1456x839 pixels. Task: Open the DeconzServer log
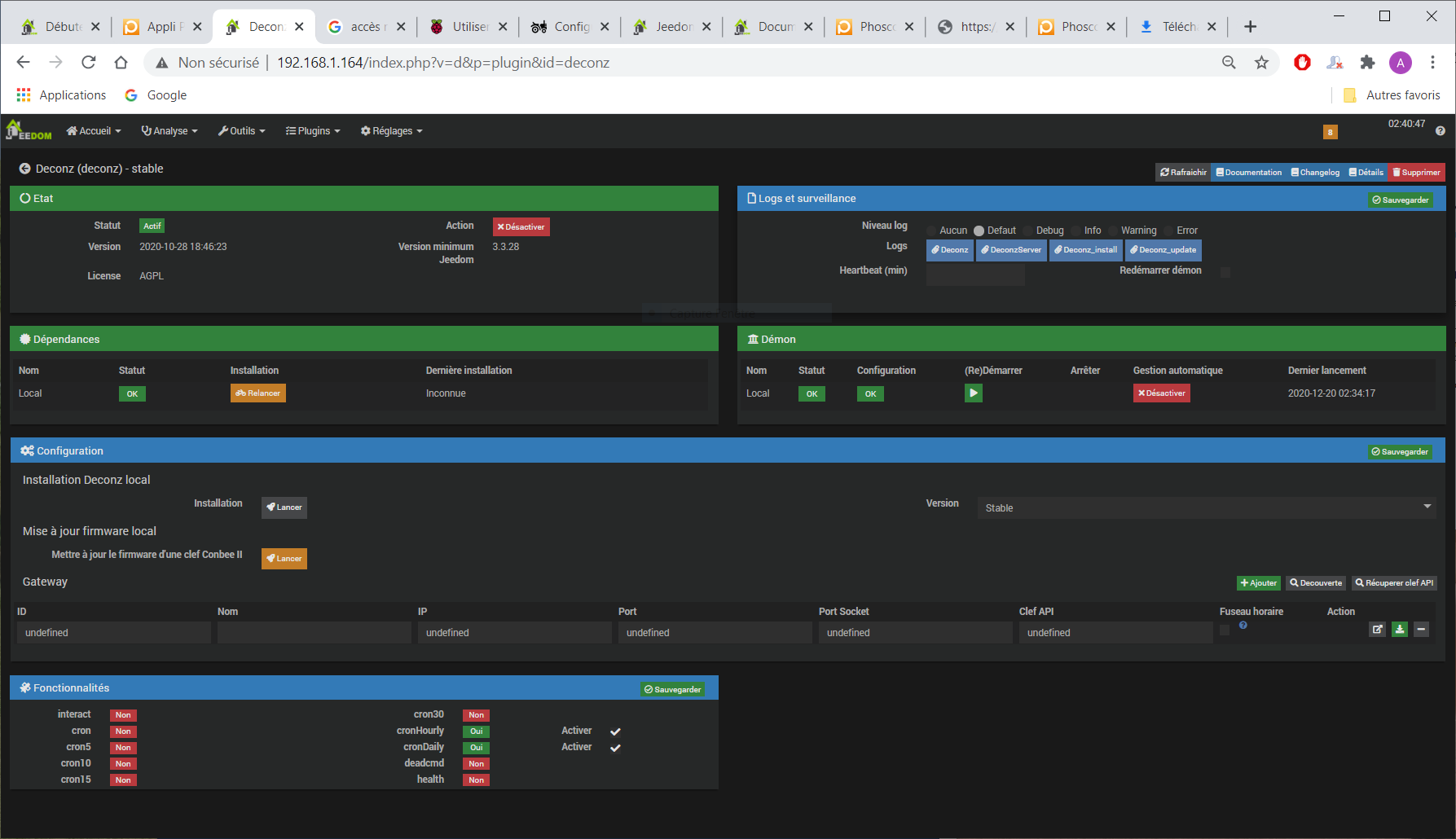pos(1011,250)
